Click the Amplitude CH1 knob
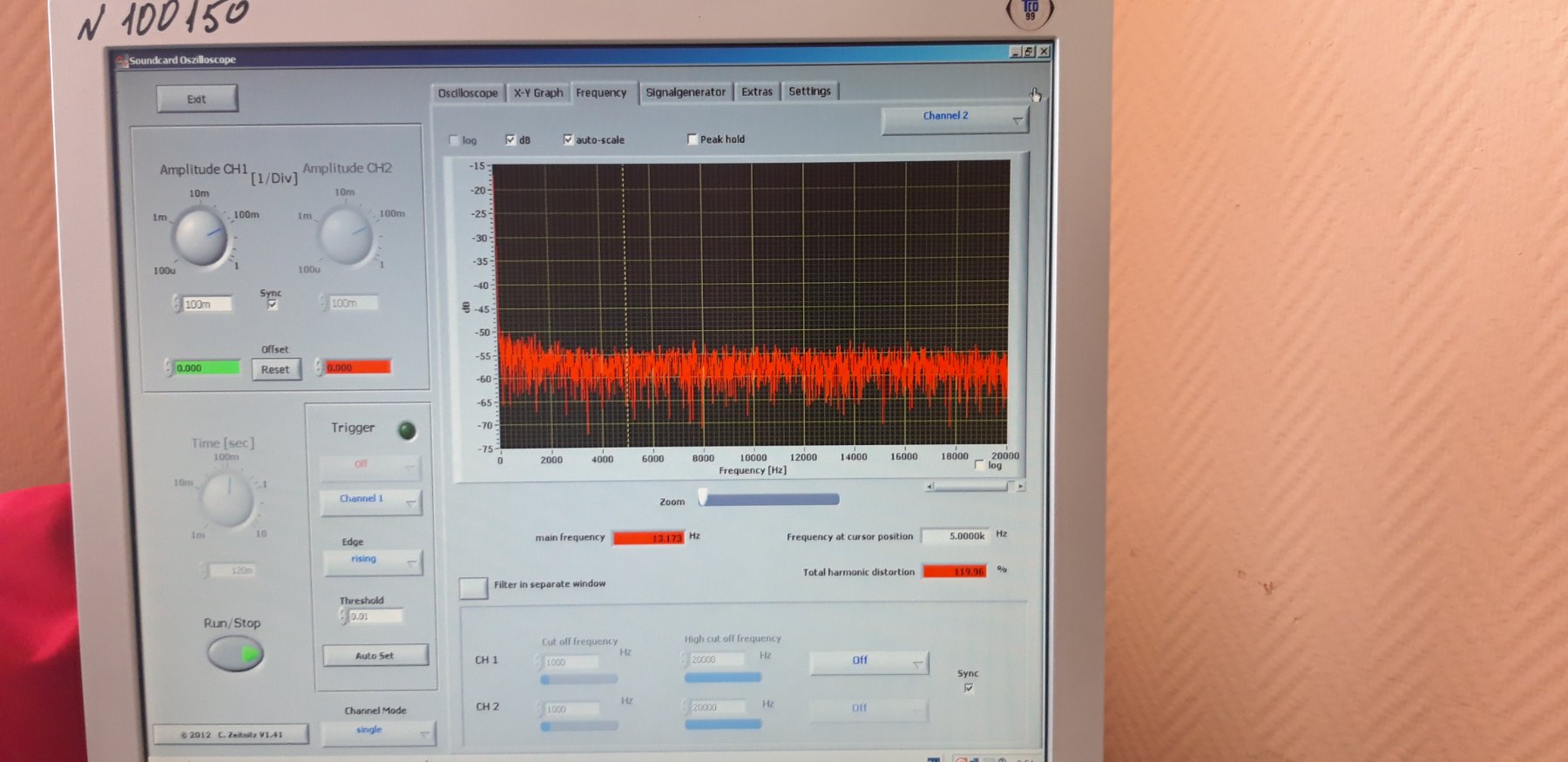The height and width of the screenshot is (762, 1568). click(200, 235)
